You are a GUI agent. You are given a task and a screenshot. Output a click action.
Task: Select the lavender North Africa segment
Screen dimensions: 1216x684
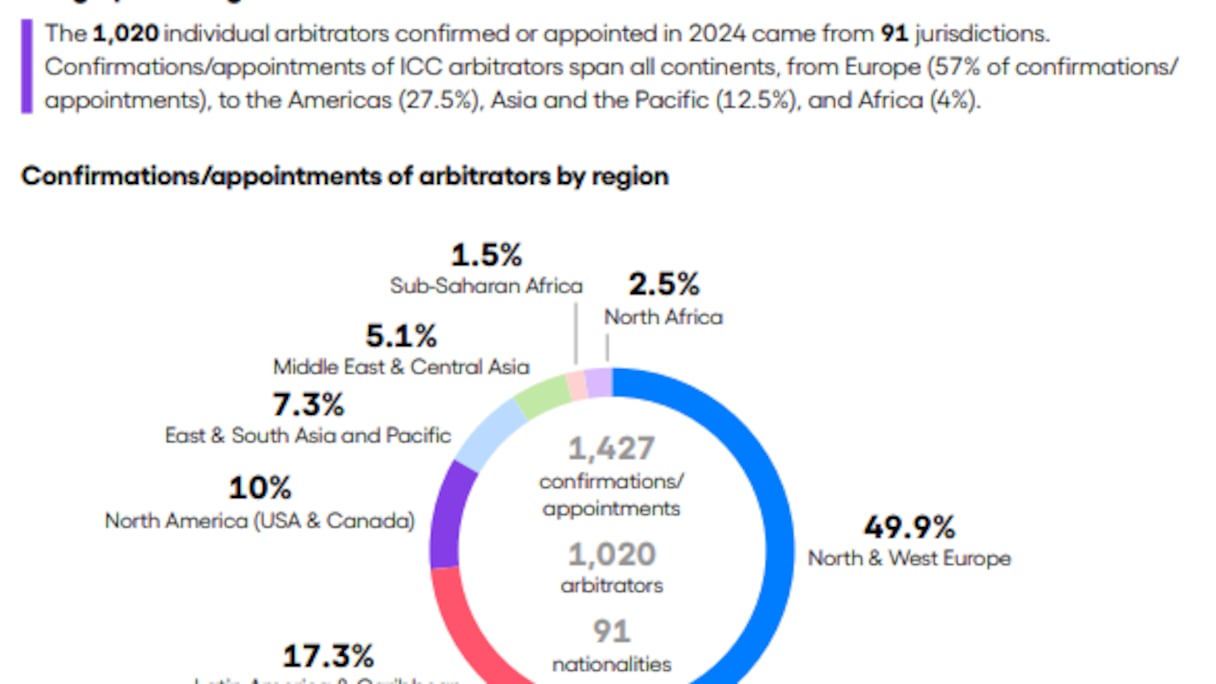coord(598,382)
